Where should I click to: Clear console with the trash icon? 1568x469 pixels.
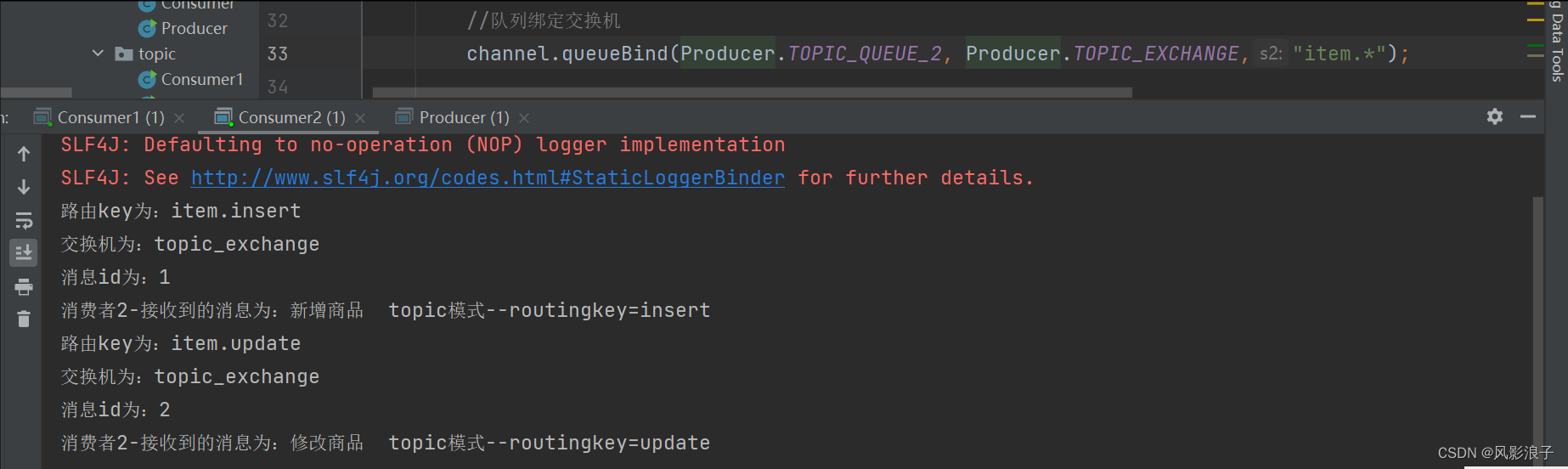24,319
